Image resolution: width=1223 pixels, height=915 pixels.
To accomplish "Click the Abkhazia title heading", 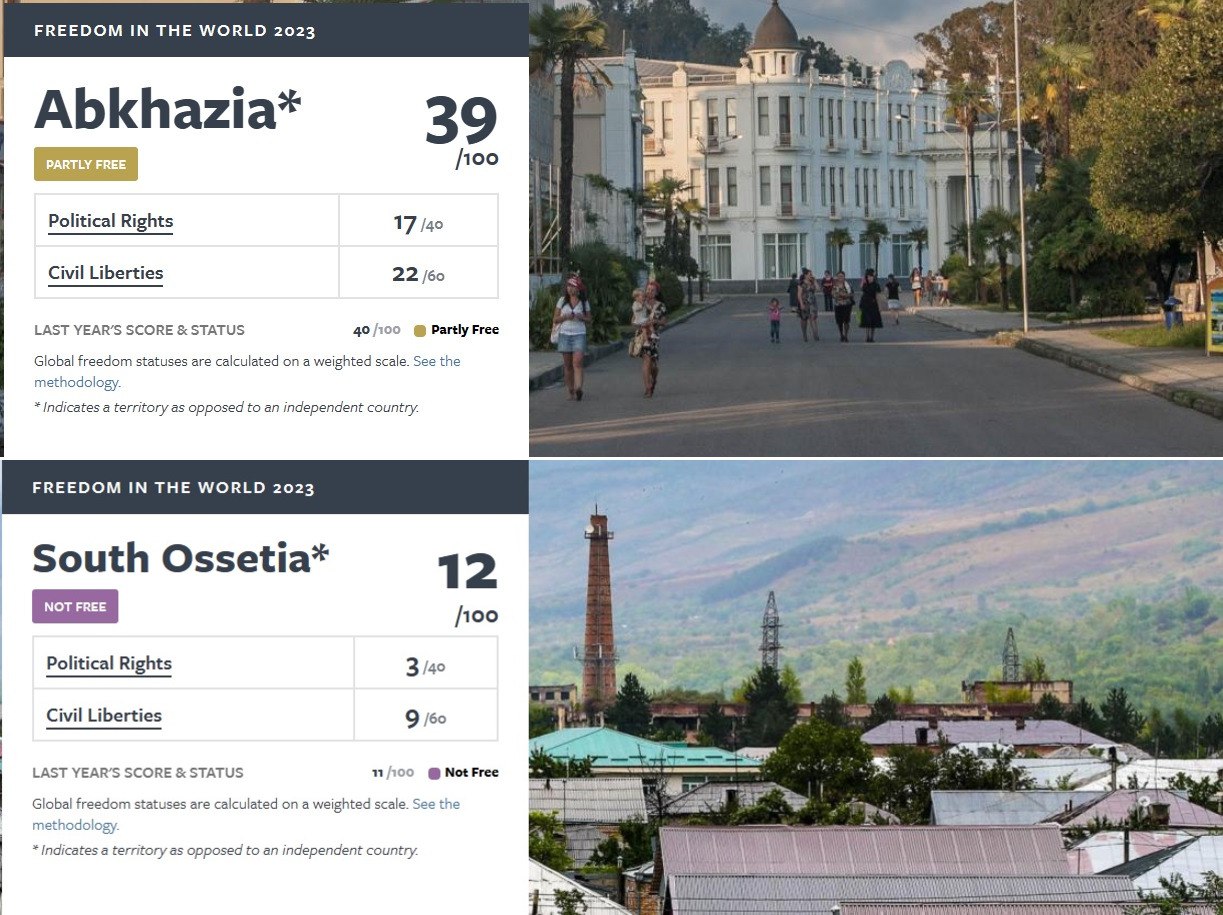I will tap(167, 109).
